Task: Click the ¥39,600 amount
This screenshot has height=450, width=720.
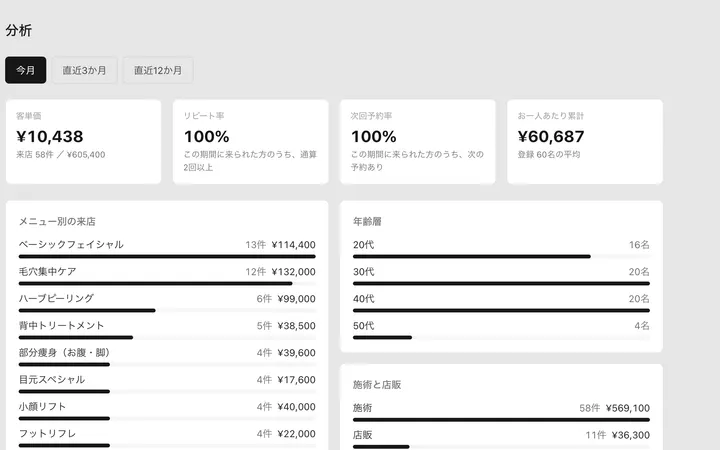Action: (297, 353)
